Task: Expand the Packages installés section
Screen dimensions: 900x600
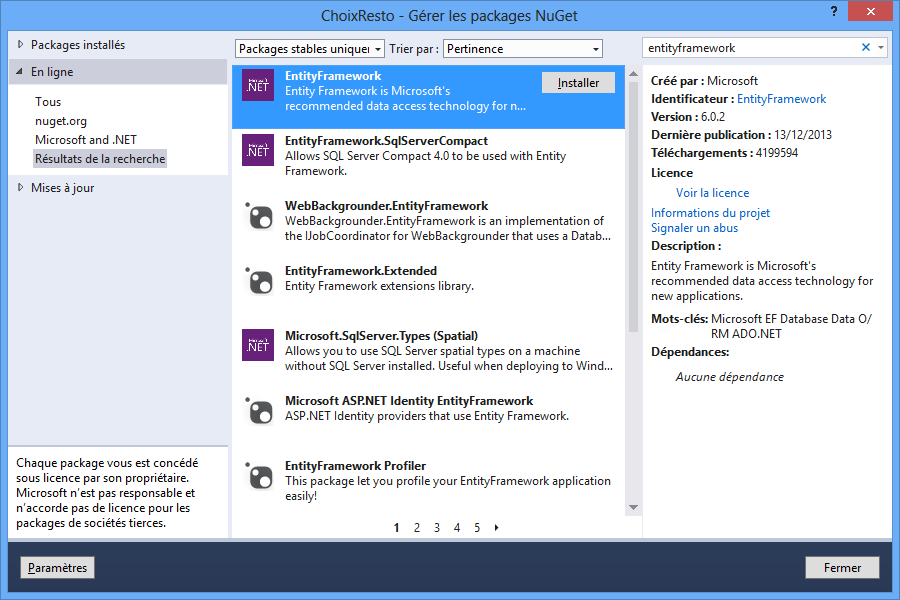Action: (x=21, y=44)
